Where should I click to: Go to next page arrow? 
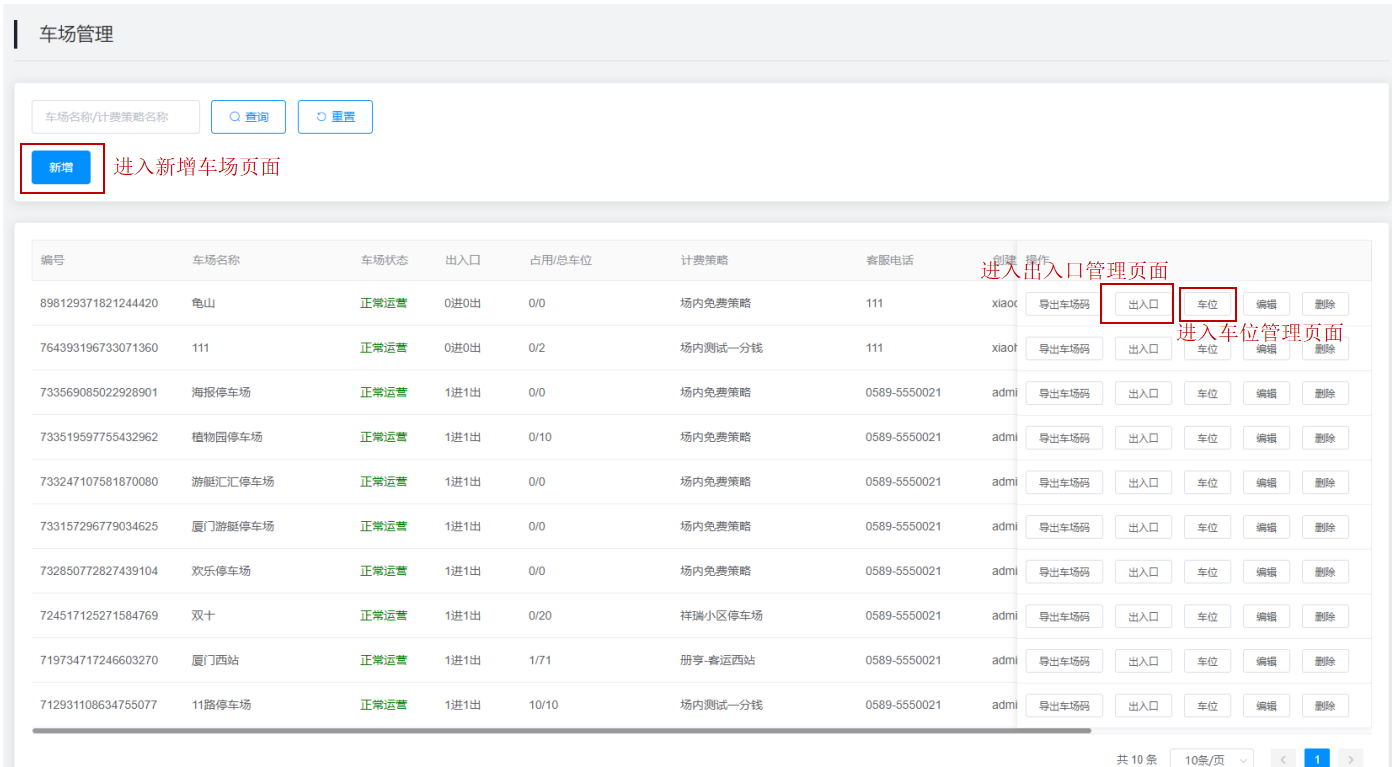pyautogui.click(x=1350, y=759)
